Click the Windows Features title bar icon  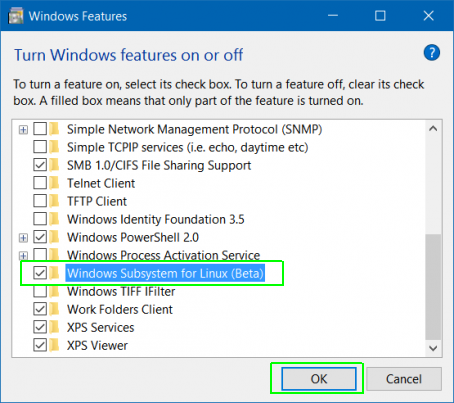(16, 16)
